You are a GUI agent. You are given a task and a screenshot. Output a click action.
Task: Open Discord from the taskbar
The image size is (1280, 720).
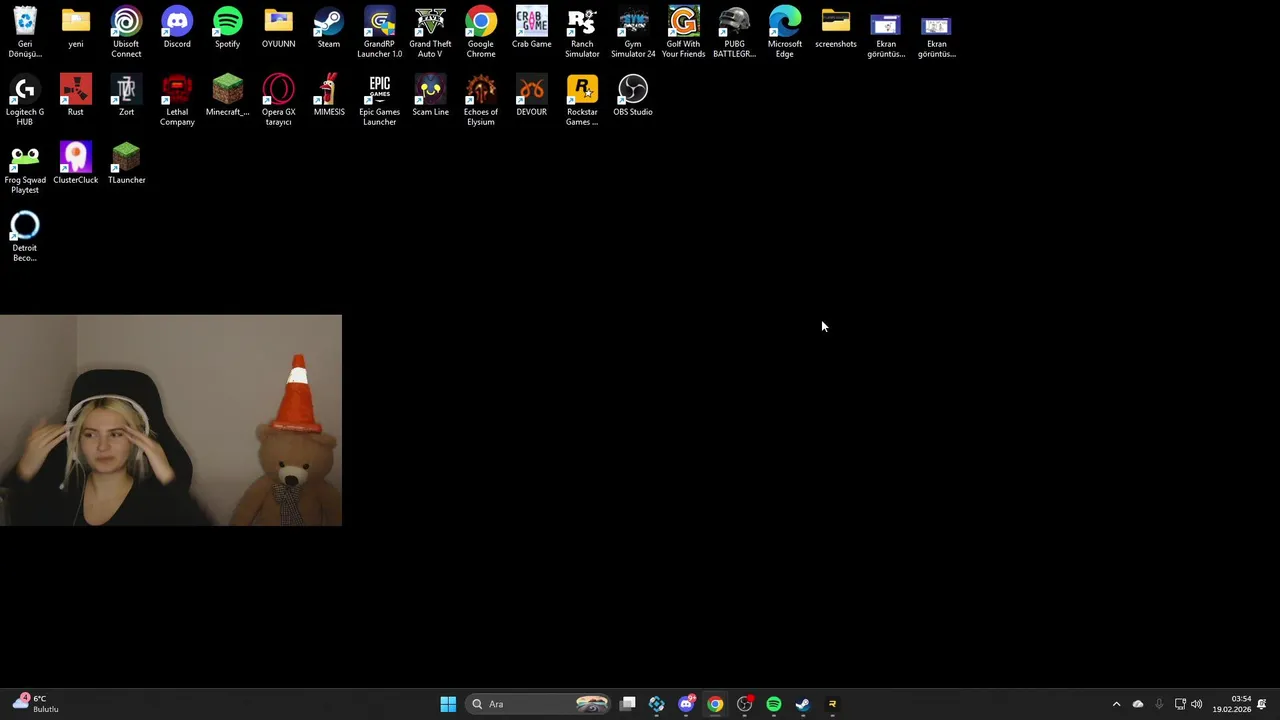pos(686,704)
